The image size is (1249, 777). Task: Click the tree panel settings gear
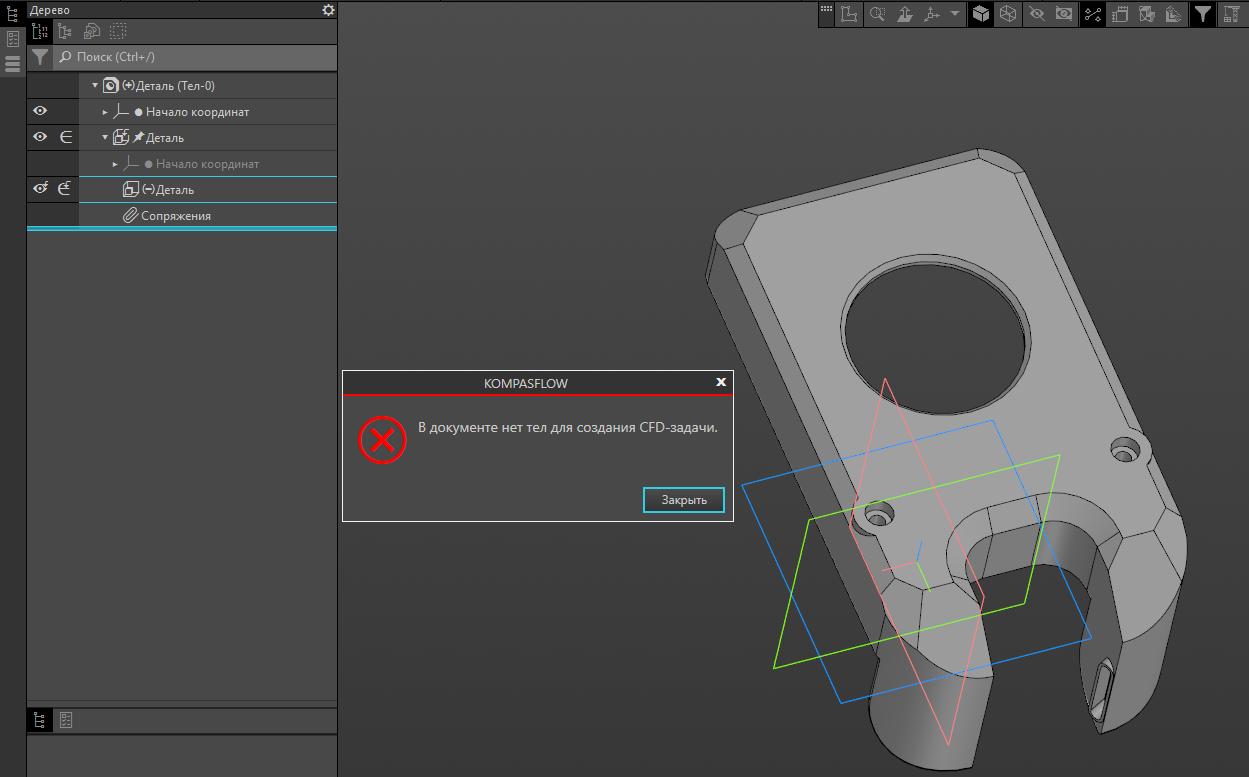(x=328, y=10)
